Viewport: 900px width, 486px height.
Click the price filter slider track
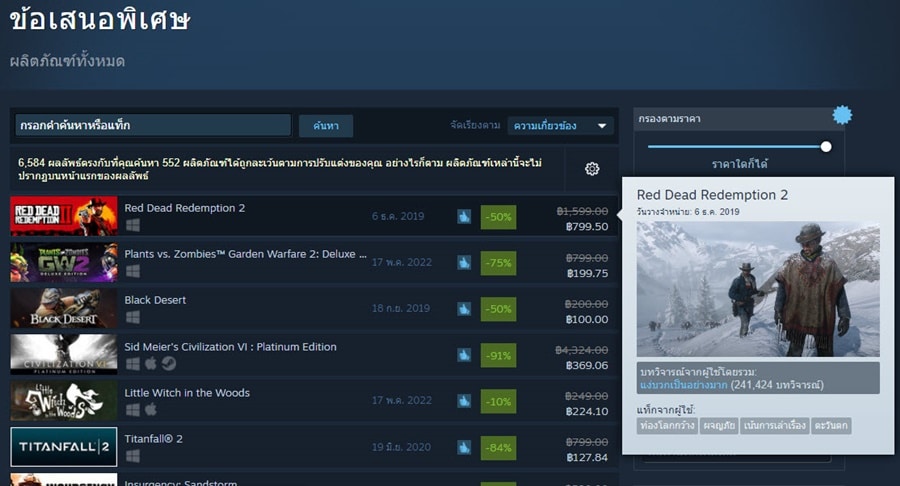click(736, 147)
